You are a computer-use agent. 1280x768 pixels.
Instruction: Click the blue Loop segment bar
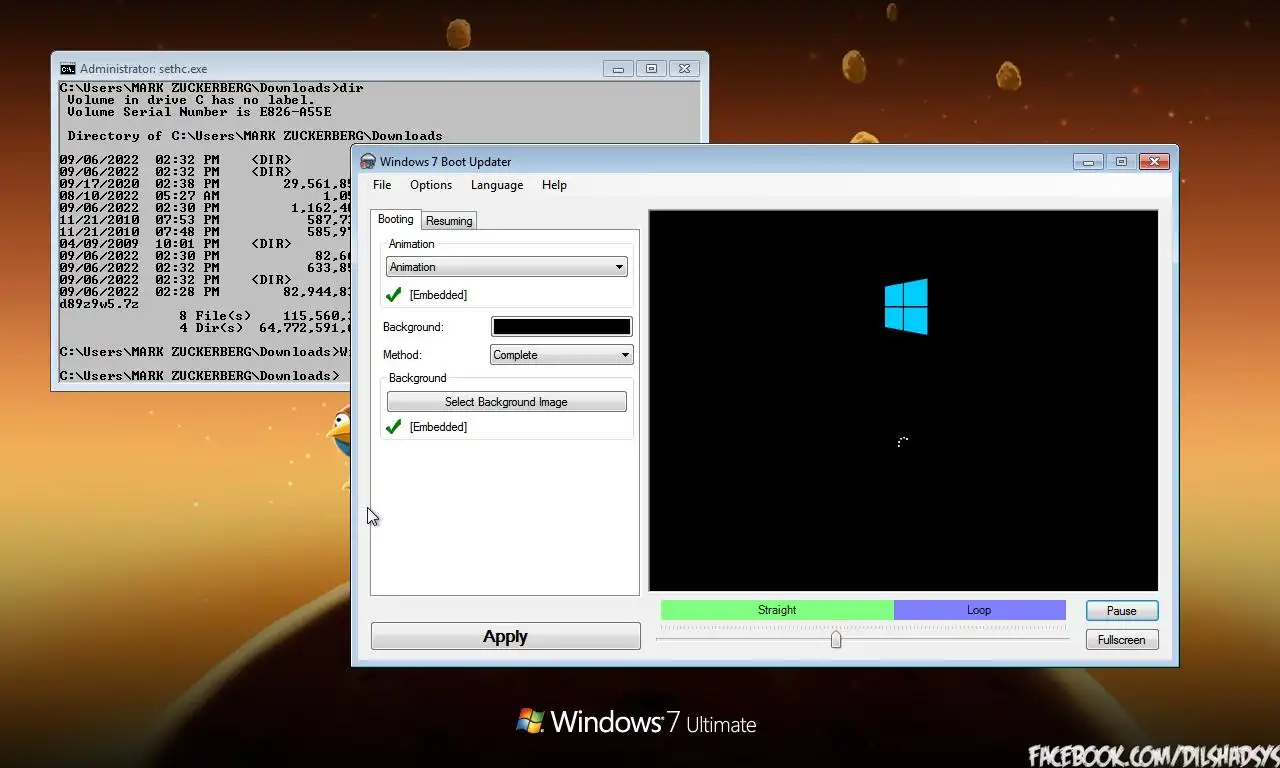click(x=979, y=610)
